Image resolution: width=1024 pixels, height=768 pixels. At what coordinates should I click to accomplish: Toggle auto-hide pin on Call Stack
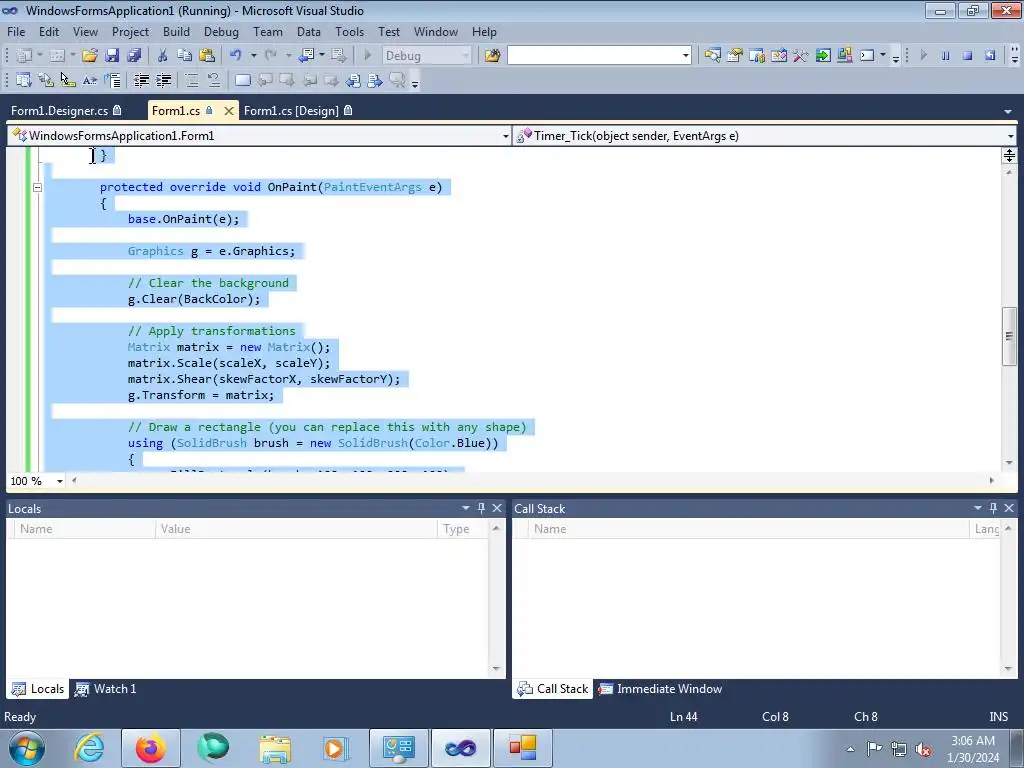(x=993, y=508)
